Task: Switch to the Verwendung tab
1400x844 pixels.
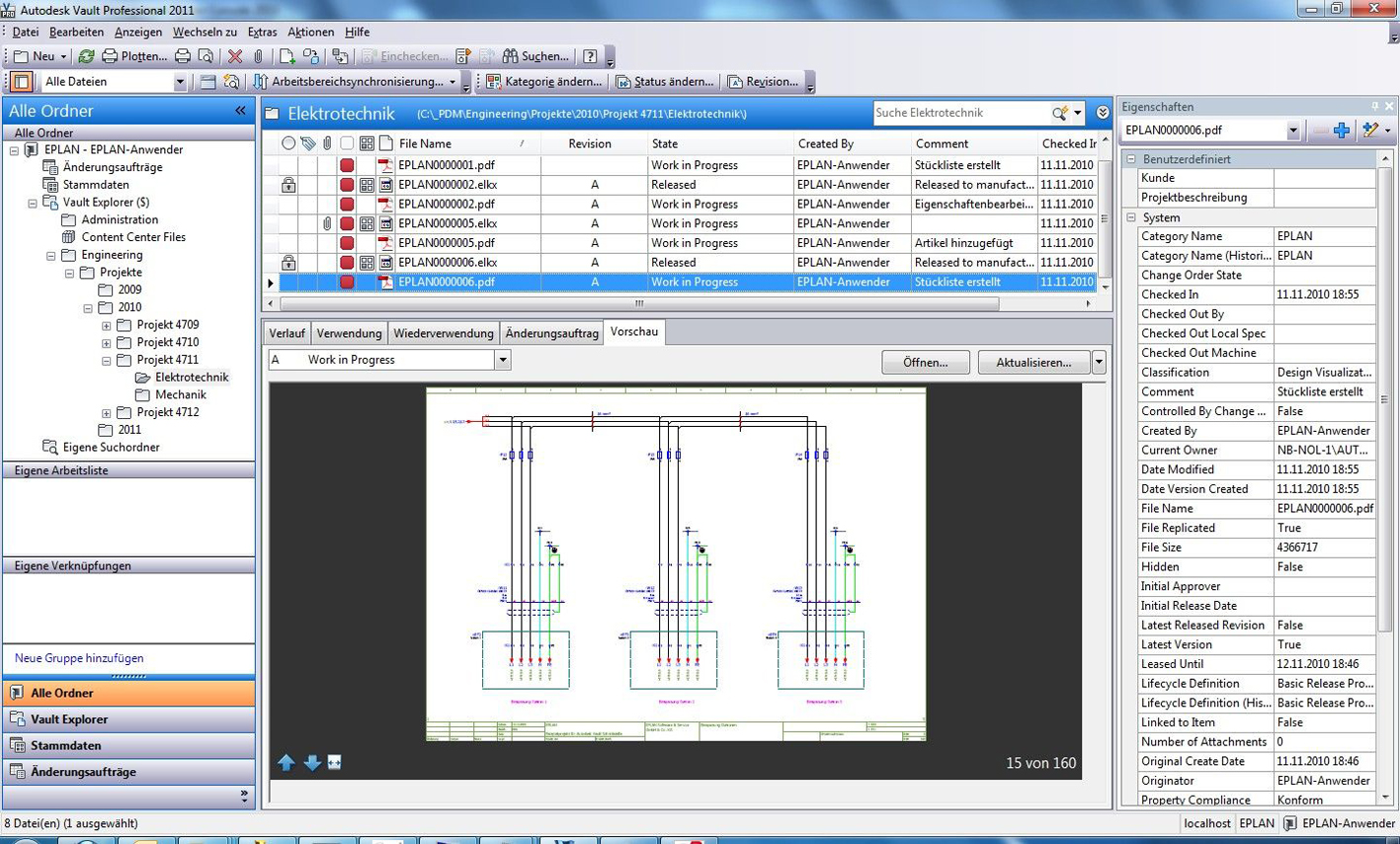Action: 349,333
